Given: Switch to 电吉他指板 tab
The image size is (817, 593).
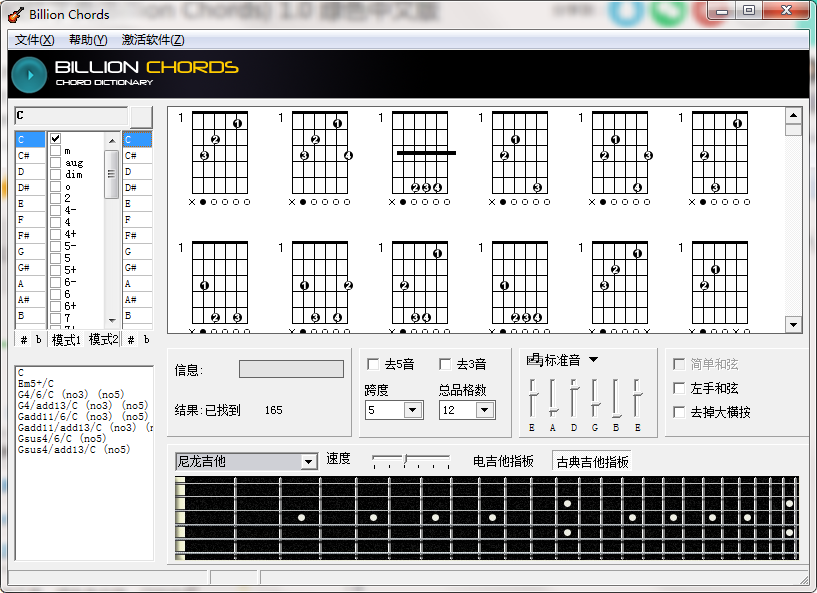Looking at the screenshot, I should point(503,462).
